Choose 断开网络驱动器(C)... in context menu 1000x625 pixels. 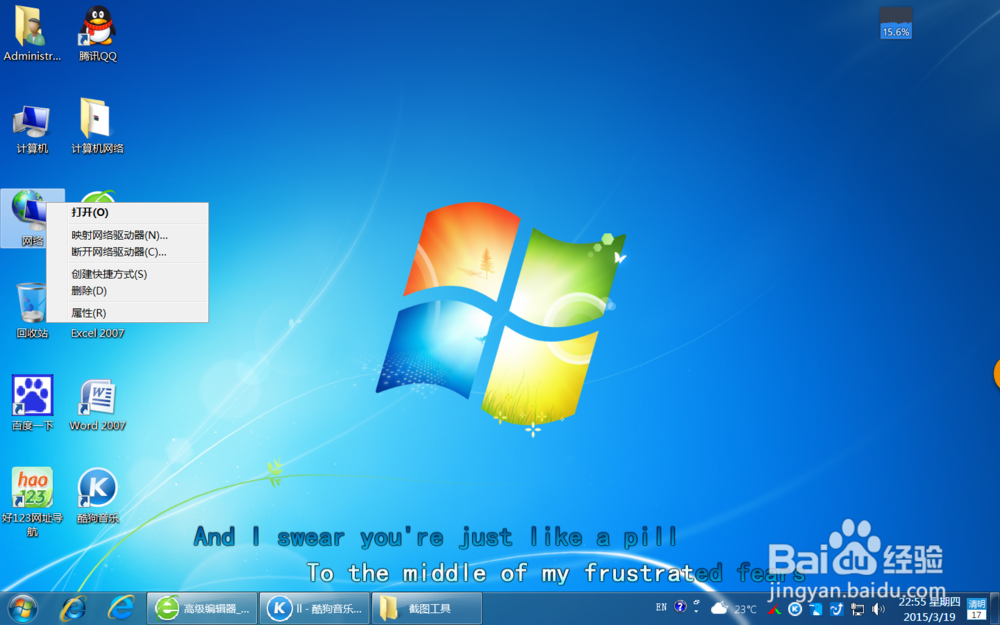[x=128, y=252]
